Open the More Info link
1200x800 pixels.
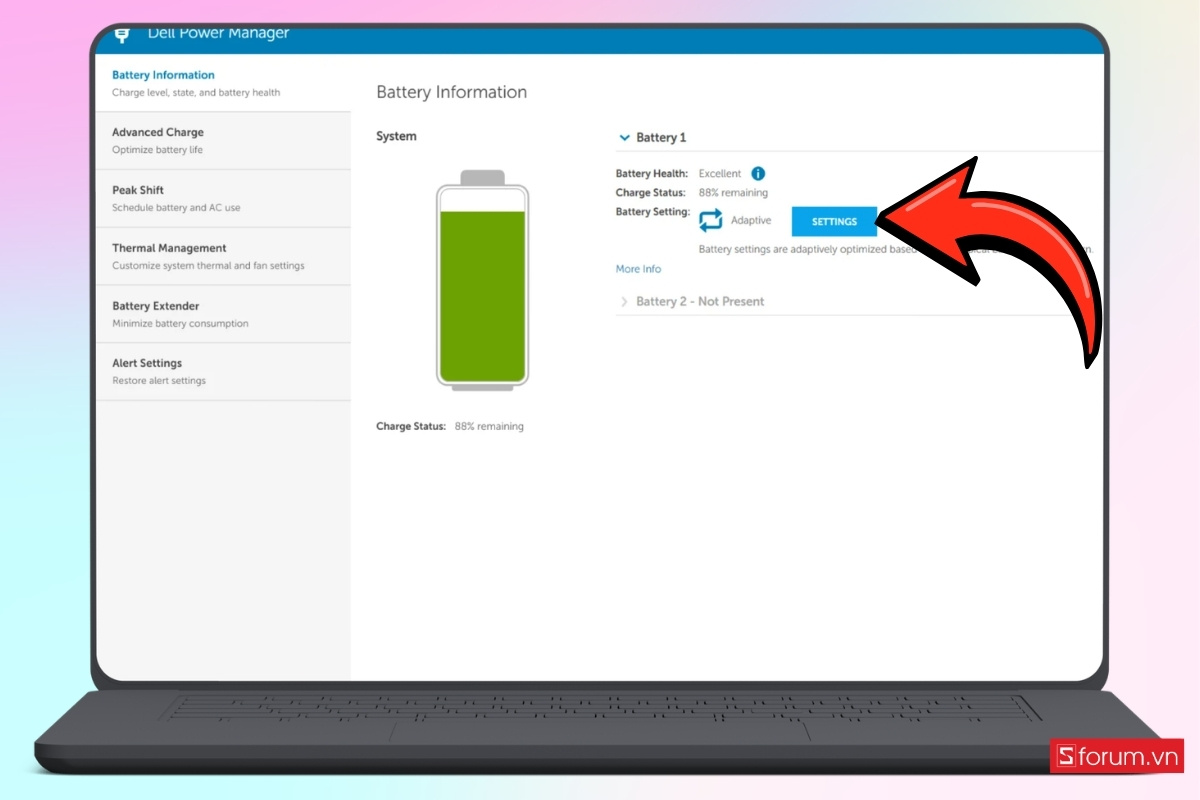point(638,269)
